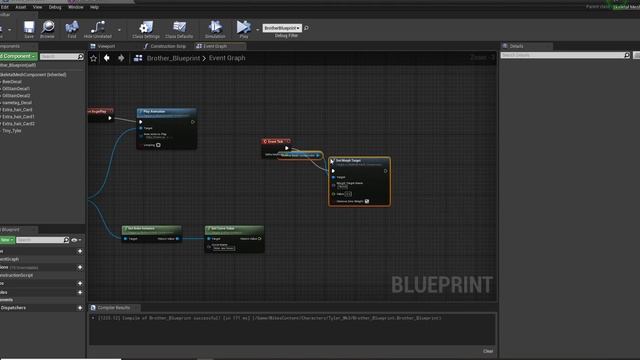Select the OilStainDecal1 component
The image size is (640, 360).
click(16, 89)
